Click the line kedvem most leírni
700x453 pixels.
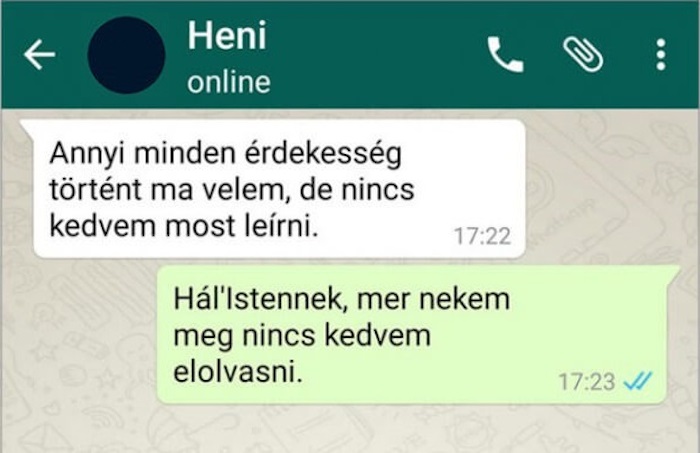184,226
